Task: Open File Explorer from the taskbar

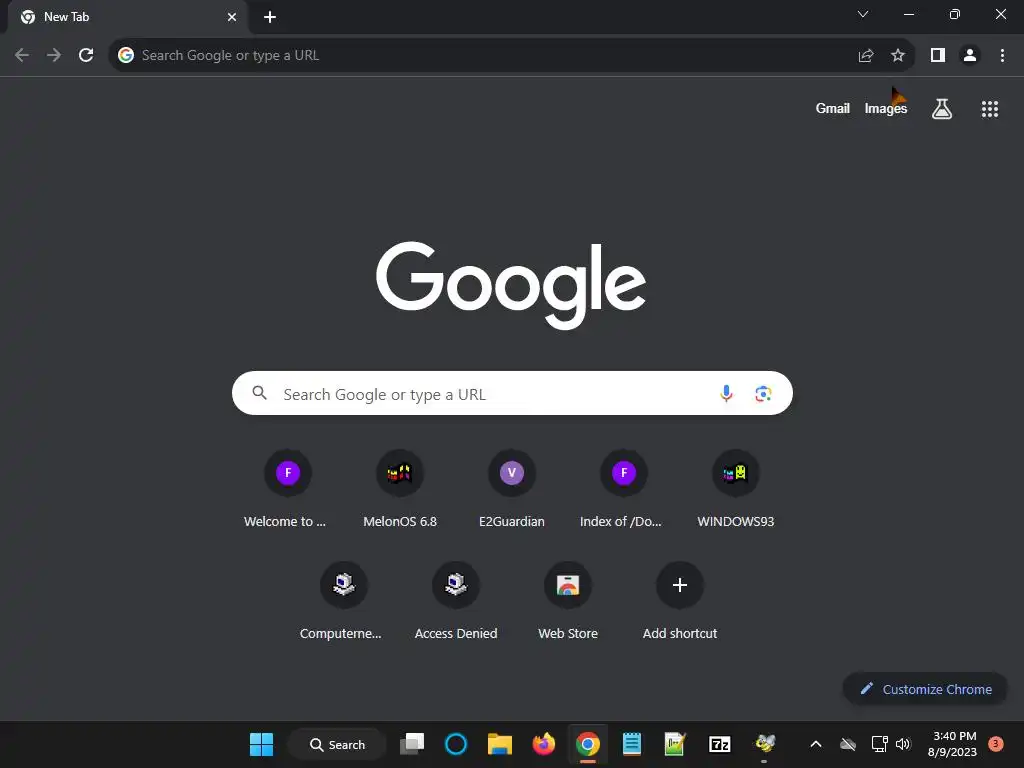Action: 500,744
